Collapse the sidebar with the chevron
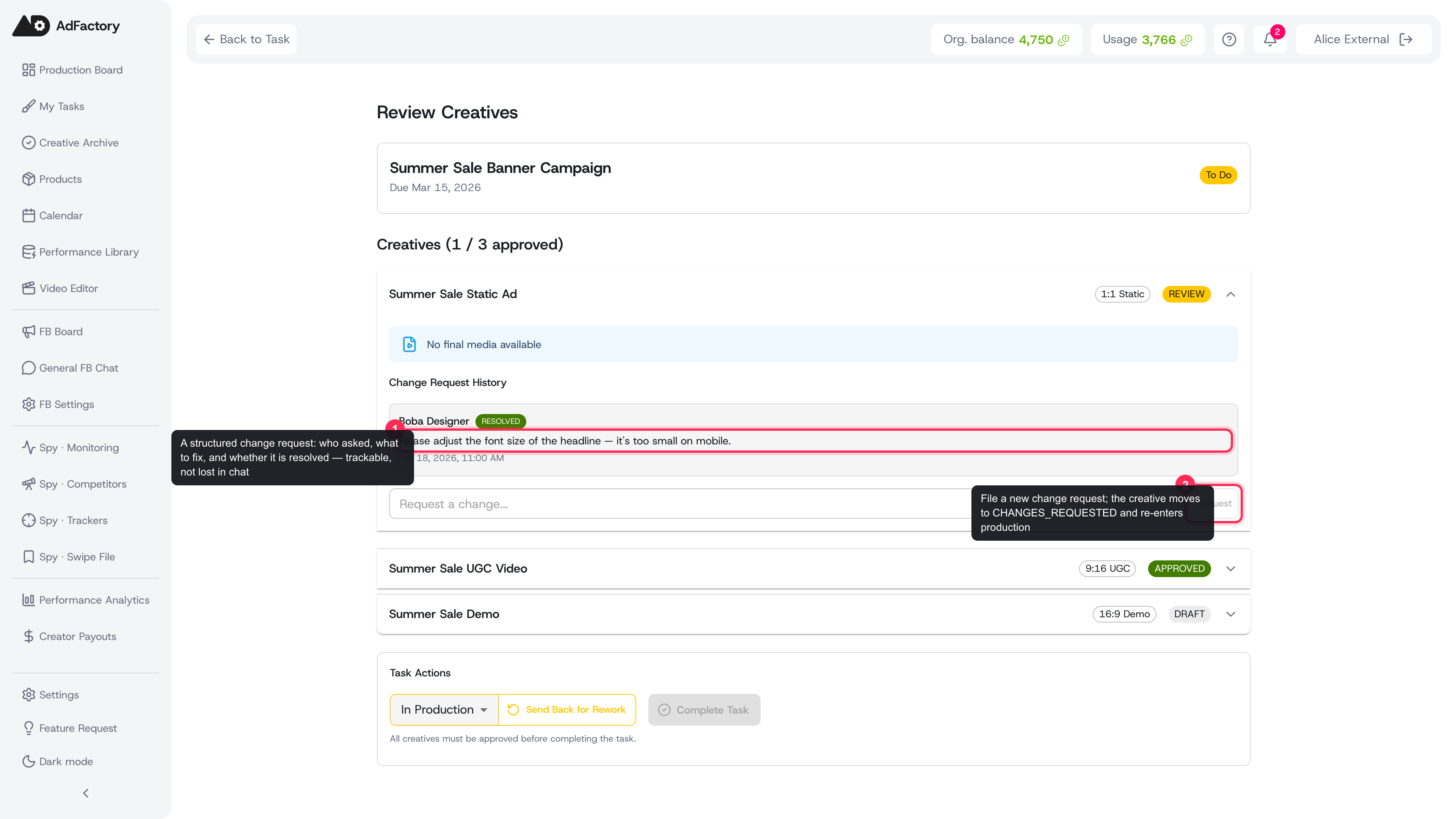The width and height of the screenshot is (1456, 819). [x=85, y=794]
